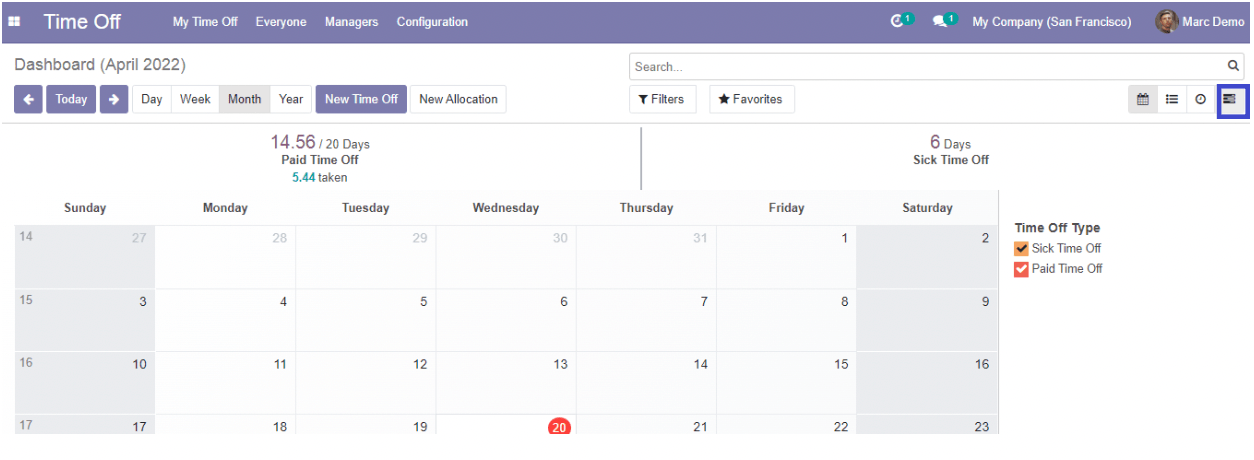Viewport: 1254px width, 460px height.
Task: Open the My Company (San Francisco) switcher
Action: (1052, 22)
